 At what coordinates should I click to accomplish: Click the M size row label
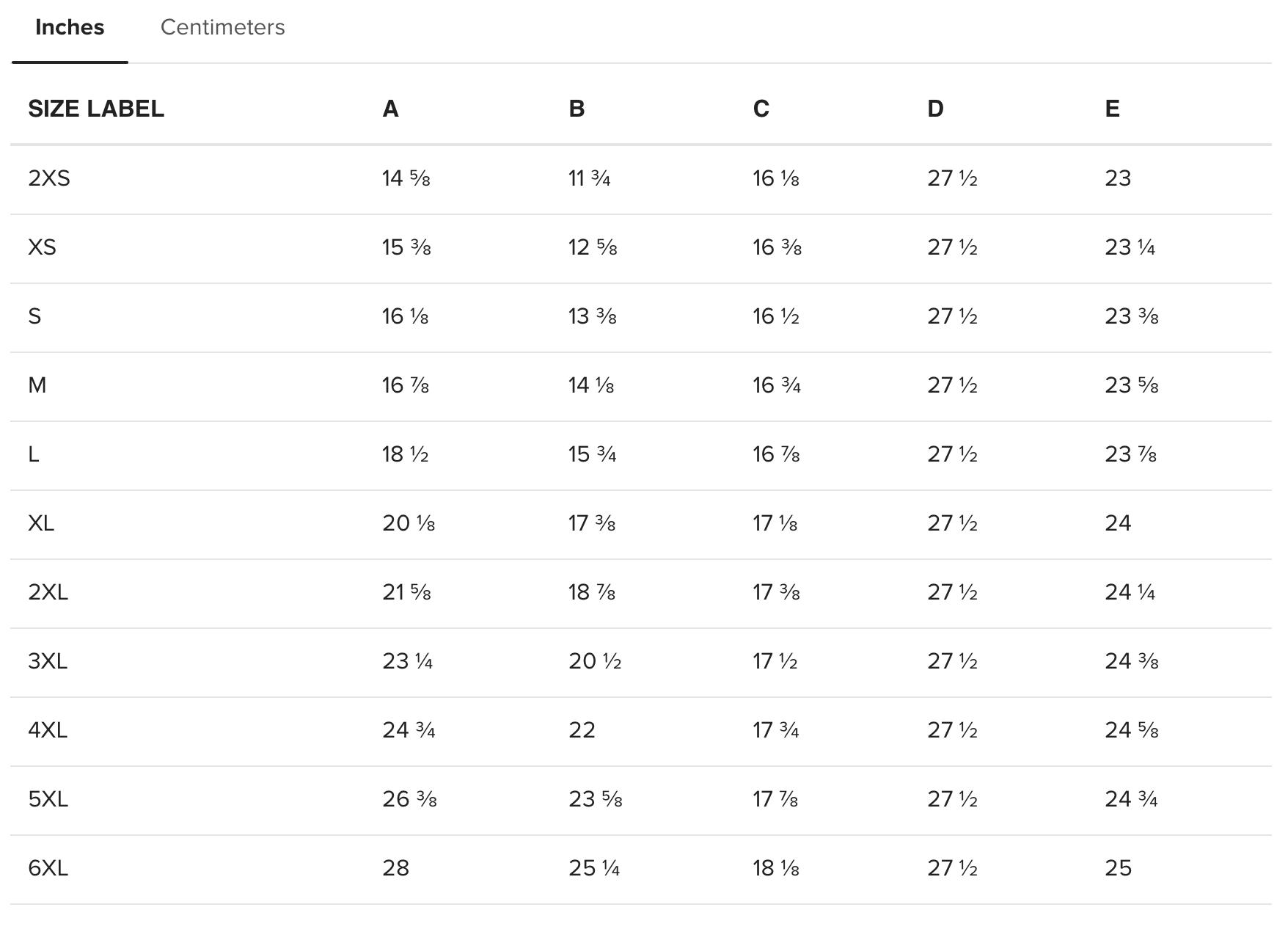tap(37, 385)
